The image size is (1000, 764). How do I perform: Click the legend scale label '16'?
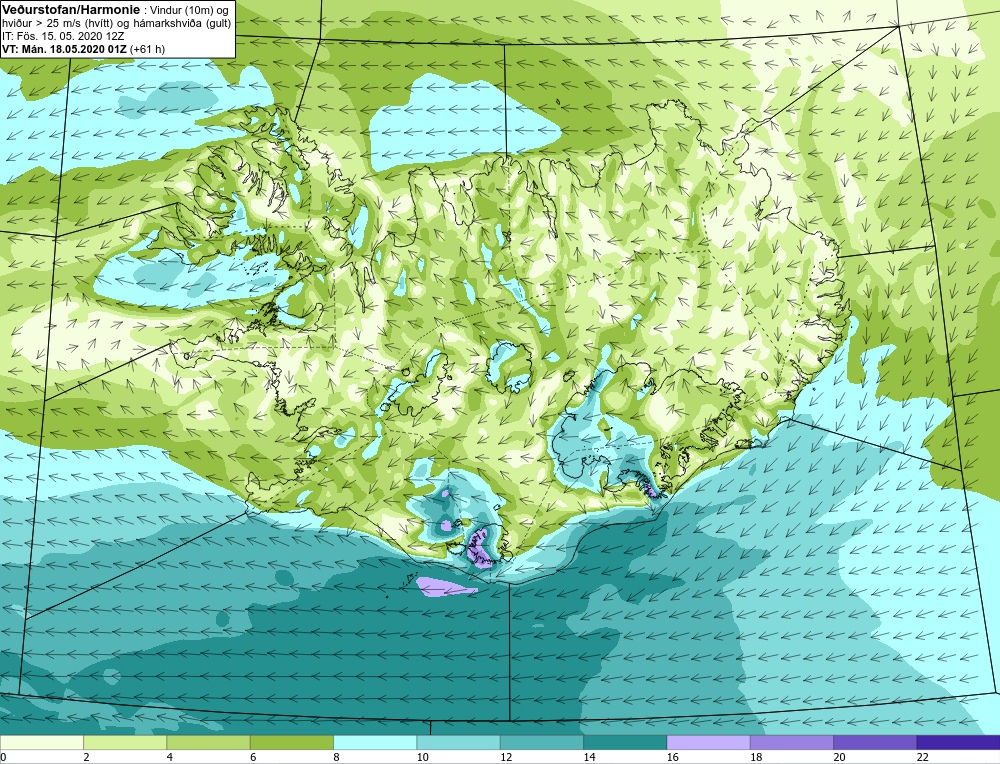(x=672, y=757)
